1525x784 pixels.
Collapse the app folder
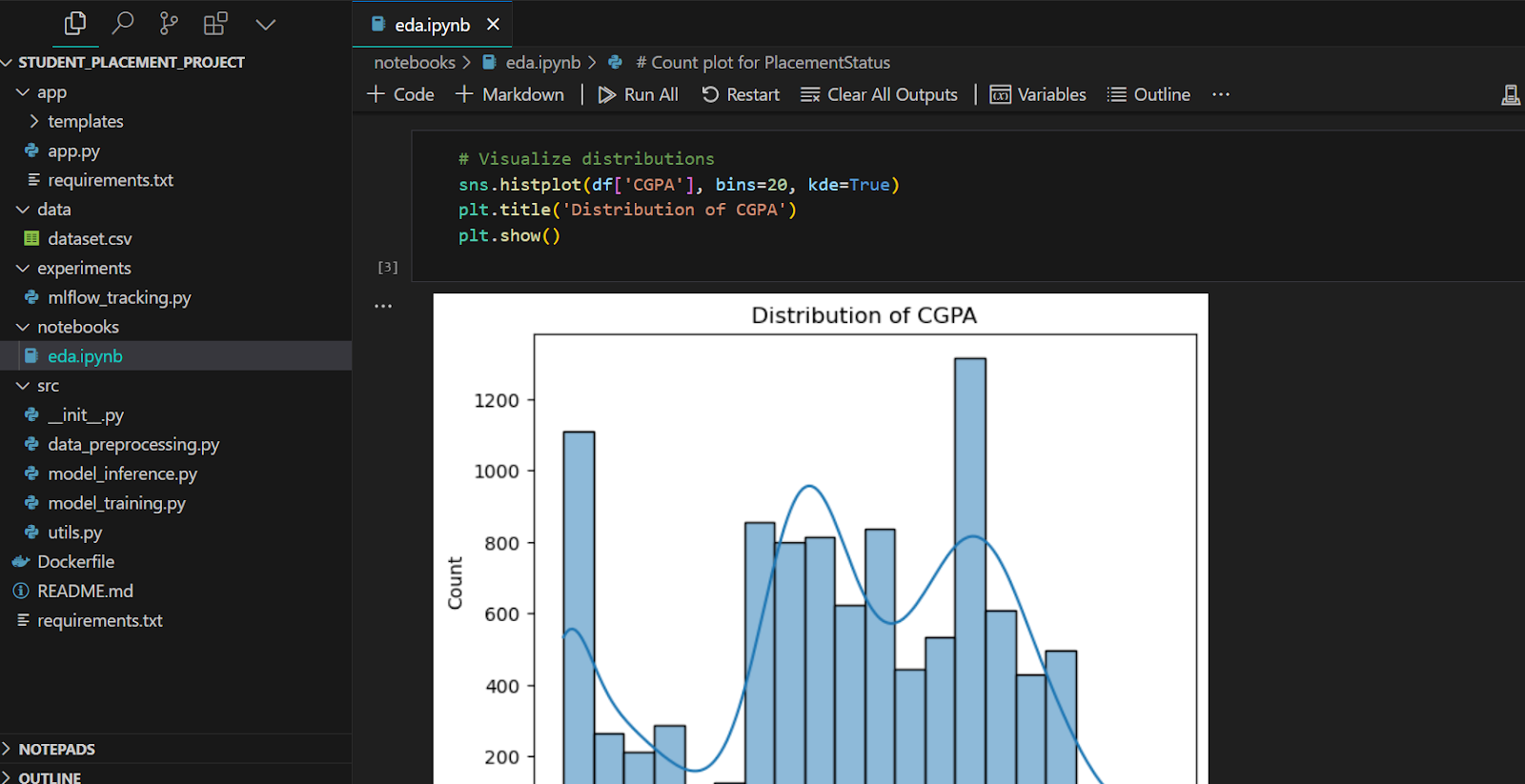pos(176,92)
